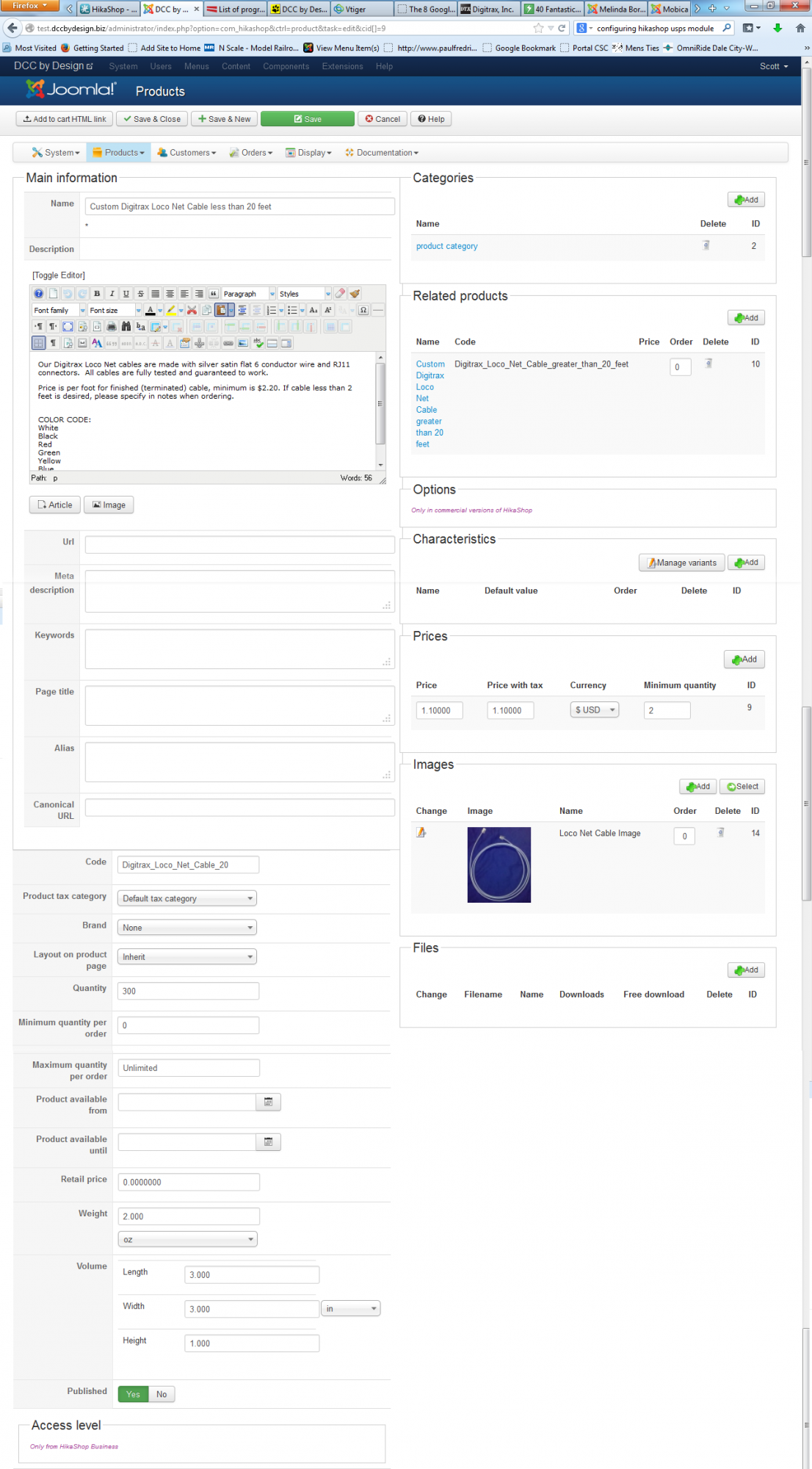Click the Add to cart HTML link button

click(65, 119)
